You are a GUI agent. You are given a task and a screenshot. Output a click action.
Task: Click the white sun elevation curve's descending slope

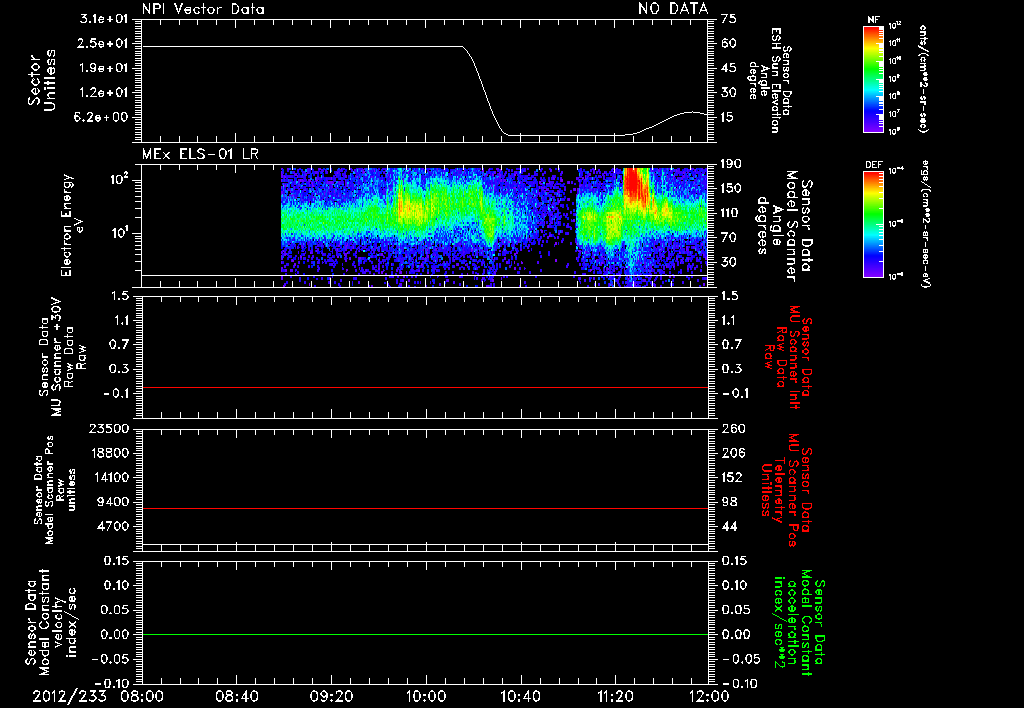click(485, 91)
